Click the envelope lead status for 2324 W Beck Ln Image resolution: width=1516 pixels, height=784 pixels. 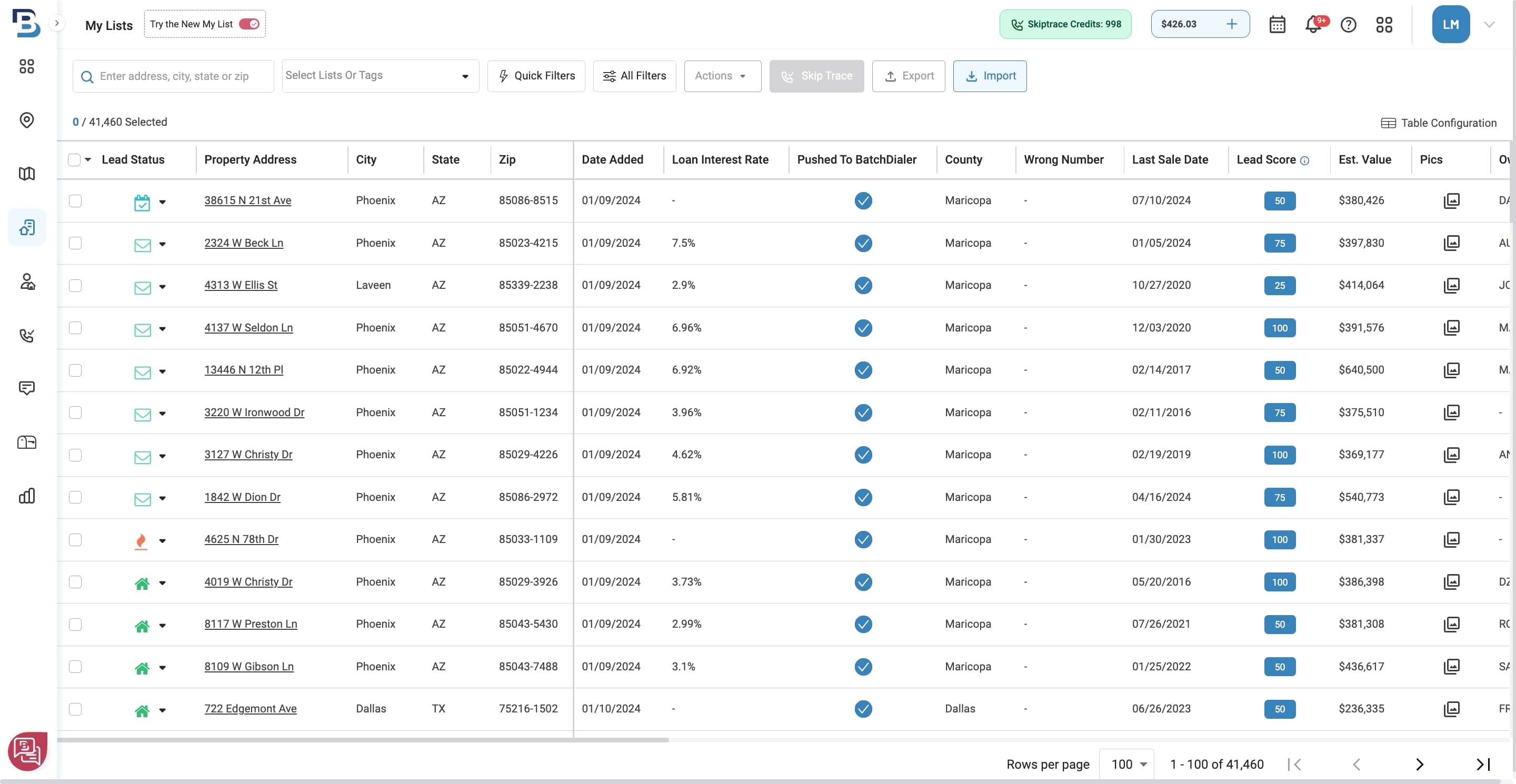point(143,245)
